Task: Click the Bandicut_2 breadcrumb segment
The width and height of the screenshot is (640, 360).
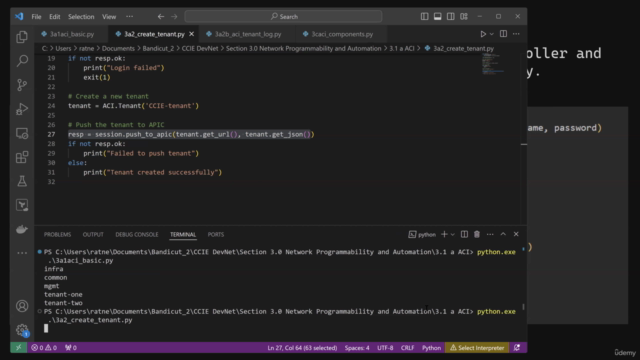Action: 158,49
